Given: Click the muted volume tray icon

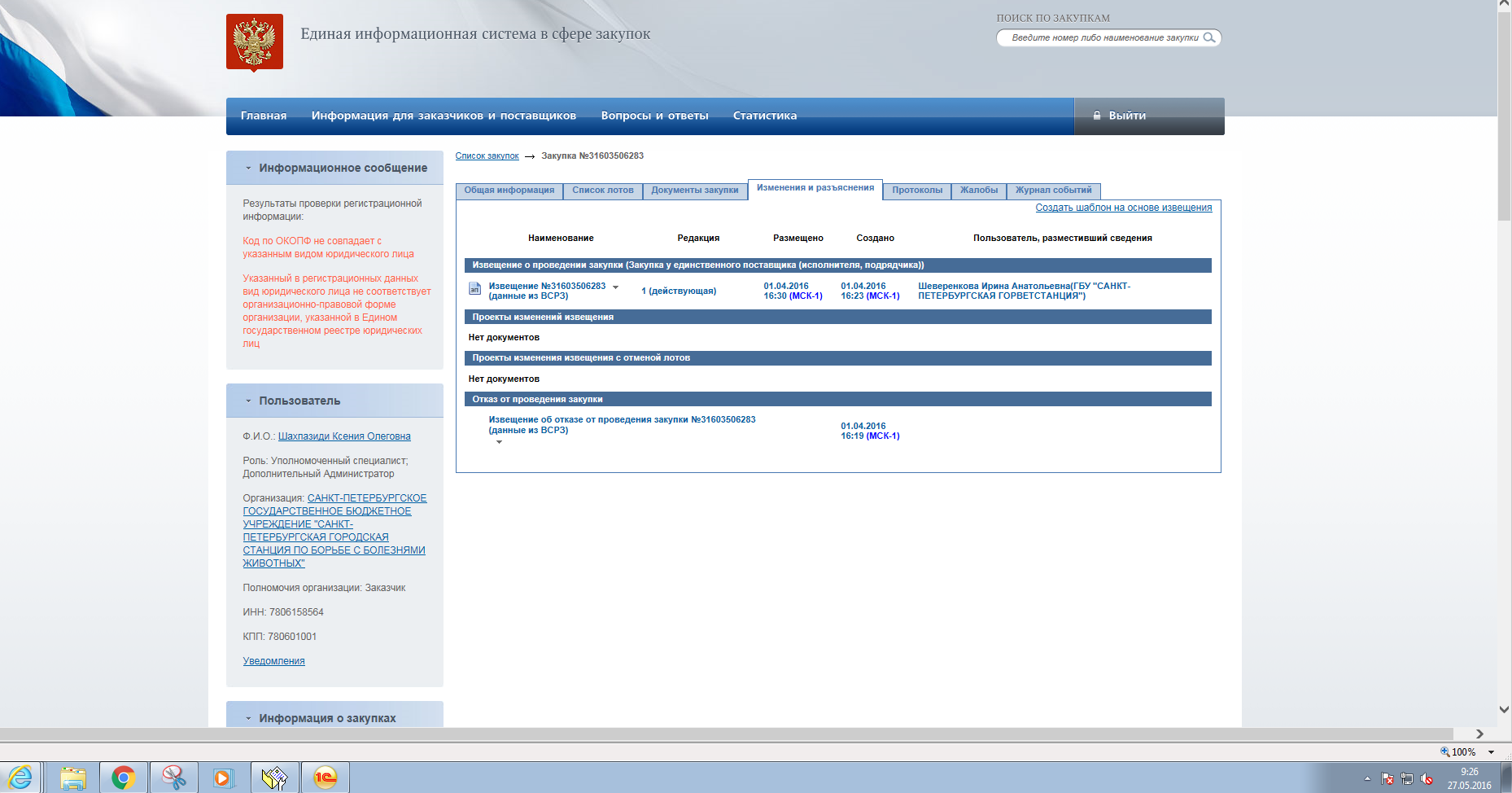Looking at the screenshot, I should tap(1427, 779).
